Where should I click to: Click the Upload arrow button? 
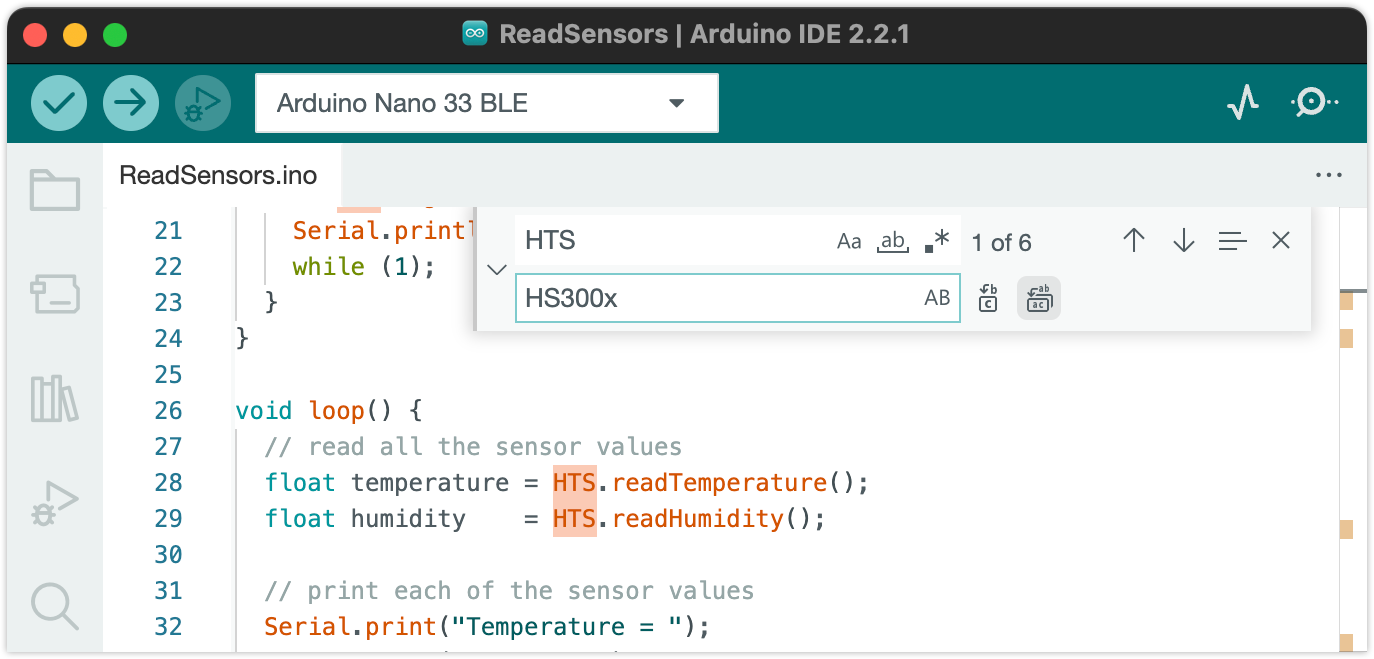(131, 103)
